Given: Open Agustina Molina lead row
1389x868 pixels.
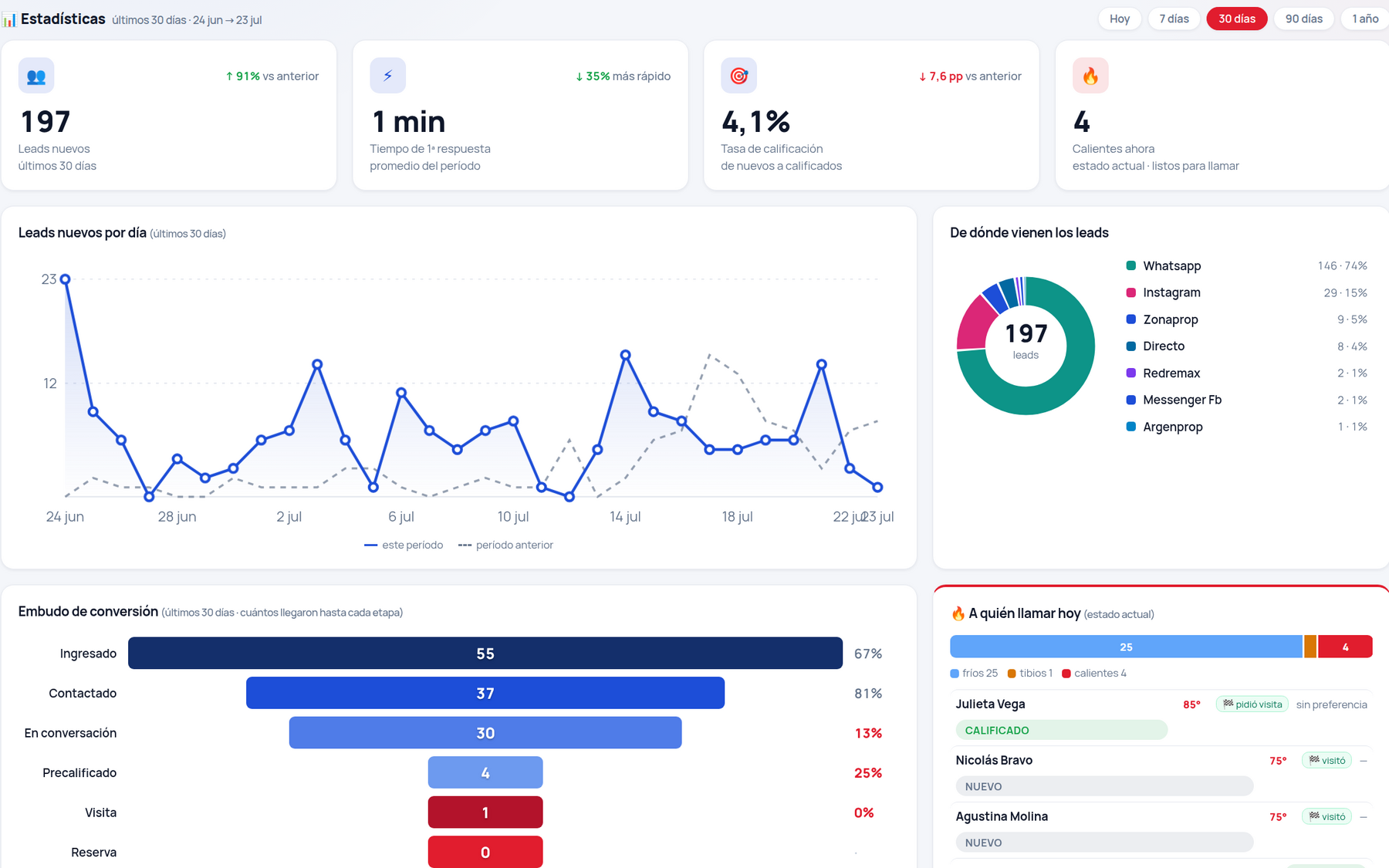Looking at the screenshot, I should click(1161, 829).
